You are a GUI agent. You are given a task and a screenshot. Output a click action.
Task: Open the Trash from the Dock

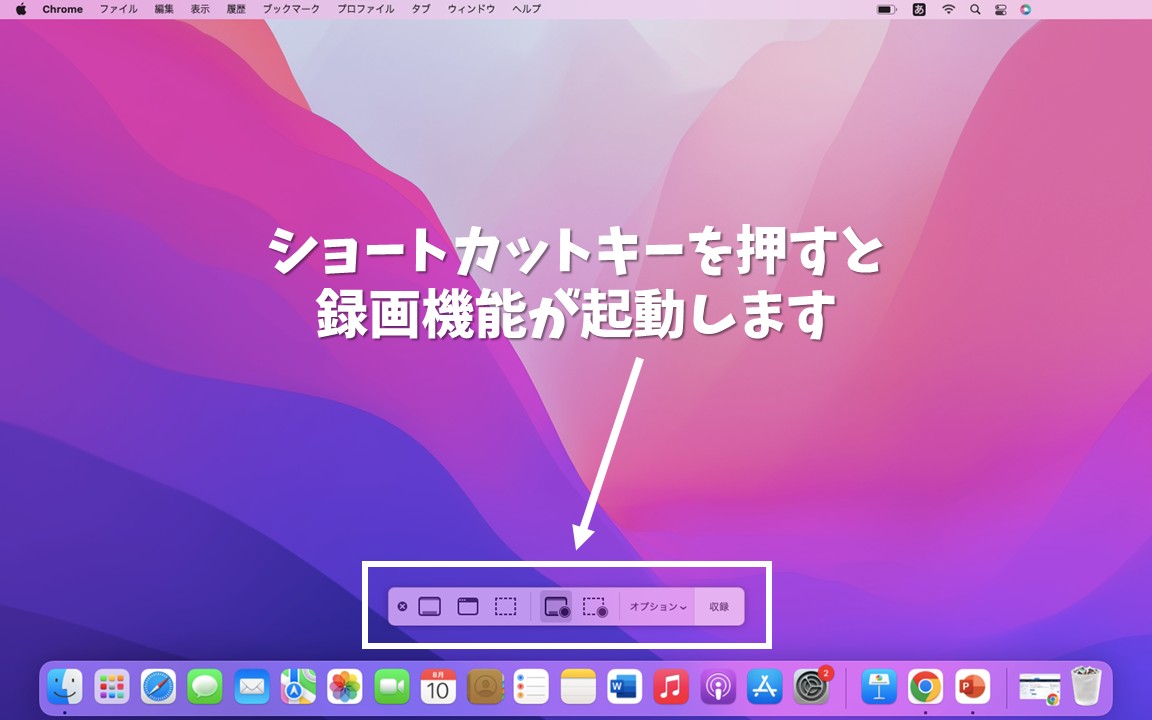[x=1085, y=687]
